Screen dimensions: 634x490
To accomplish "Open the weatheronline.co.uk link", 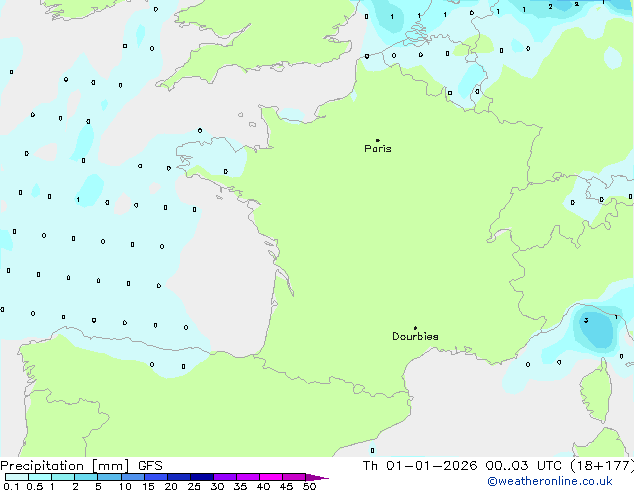I will [x=550, y=481].
